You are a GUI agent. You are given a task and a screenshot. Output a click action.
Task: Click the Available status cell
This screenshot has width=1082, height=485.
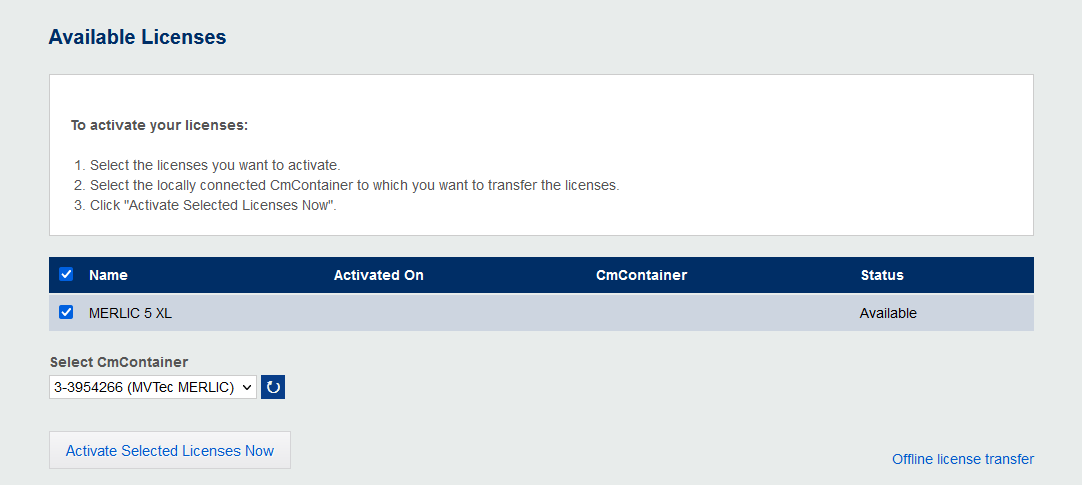(888, 313)
